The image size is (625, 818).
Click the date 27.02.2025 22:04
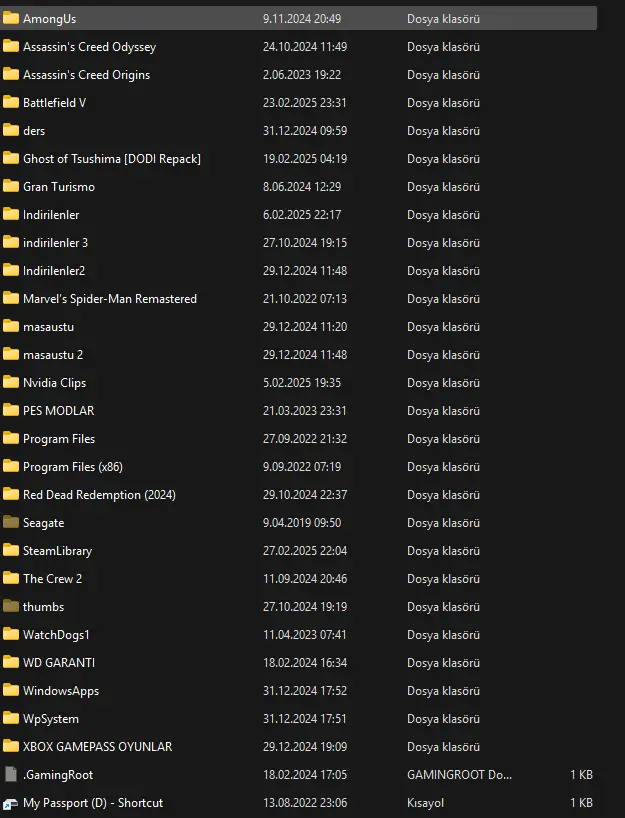[305, 550]
